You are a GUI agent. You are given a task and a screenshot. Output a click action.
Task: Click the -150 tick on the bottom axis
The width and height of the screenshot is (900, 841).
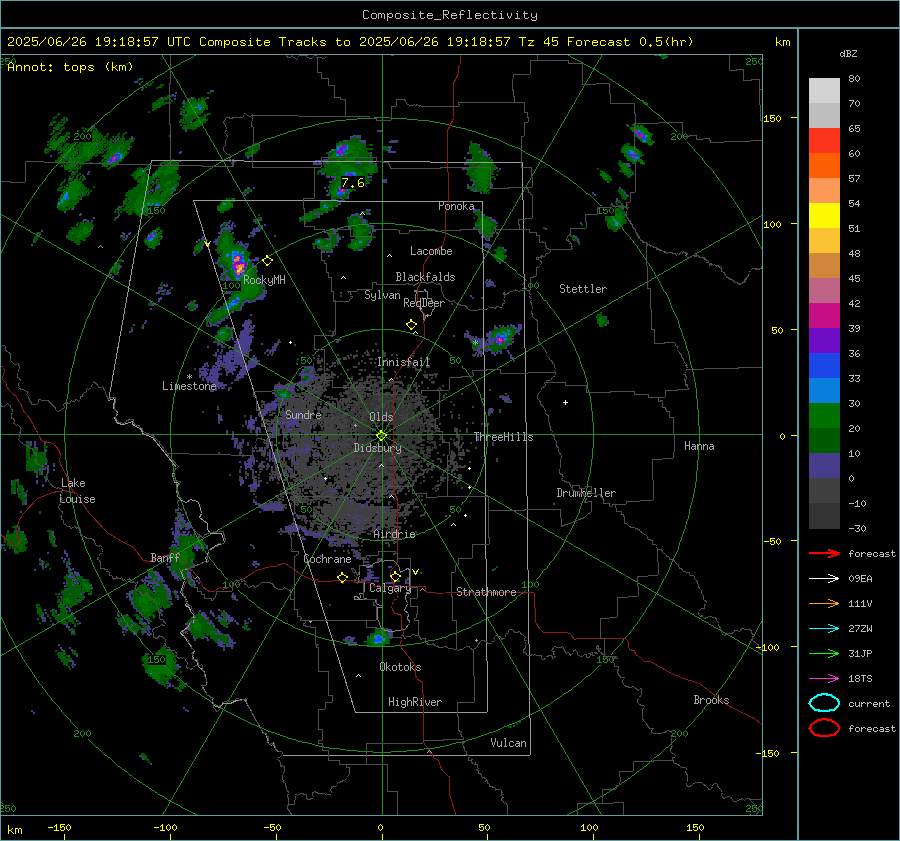point(59,827)
